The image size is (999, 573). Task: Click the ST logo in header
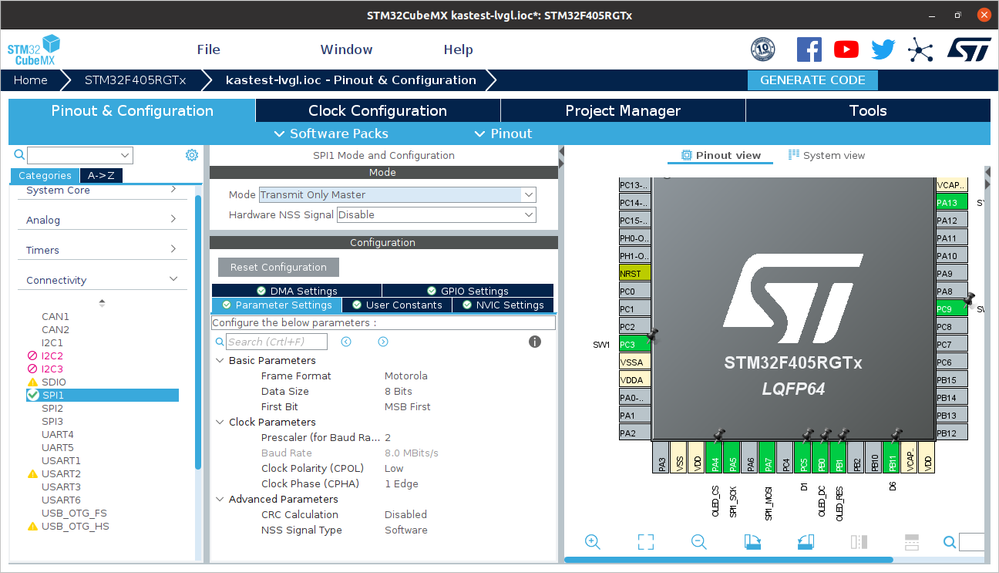tap(969, 49)
